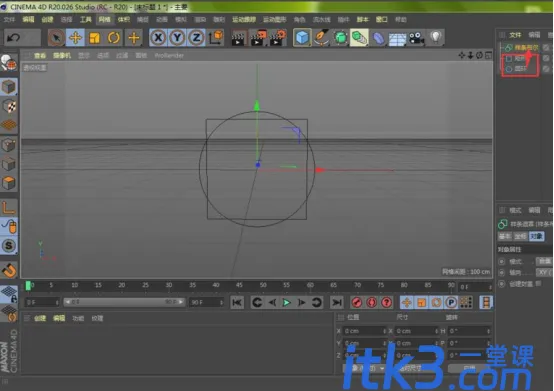Render the active view clapperboard
This screenshot has height=391, width=554.
click(238, 38)
